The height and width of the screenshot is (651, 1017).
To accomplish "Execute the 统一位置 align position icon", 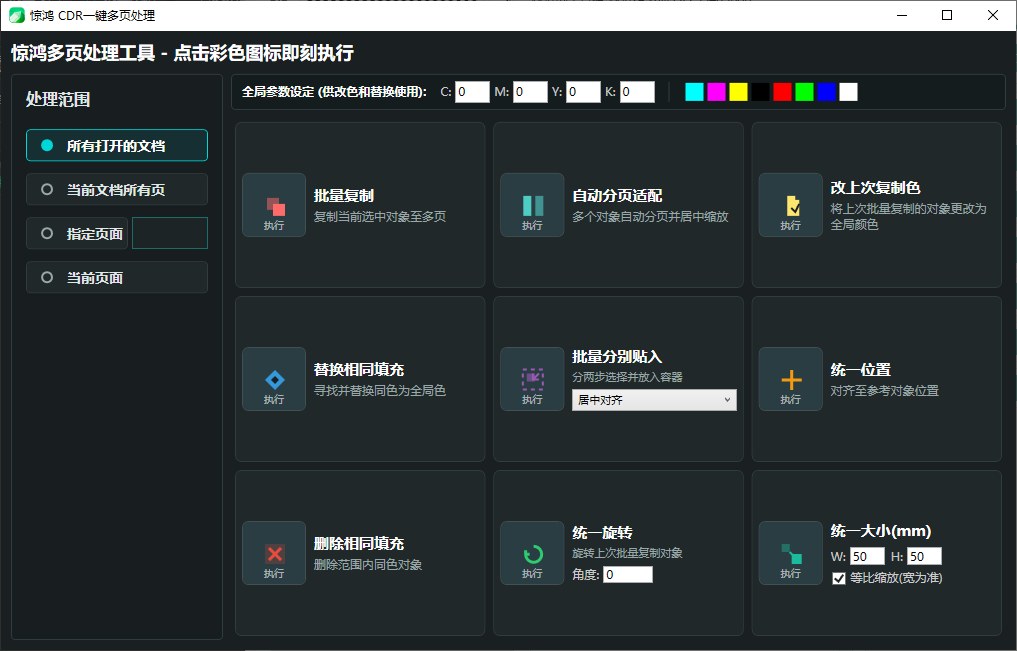I will [x=790, y=379].
